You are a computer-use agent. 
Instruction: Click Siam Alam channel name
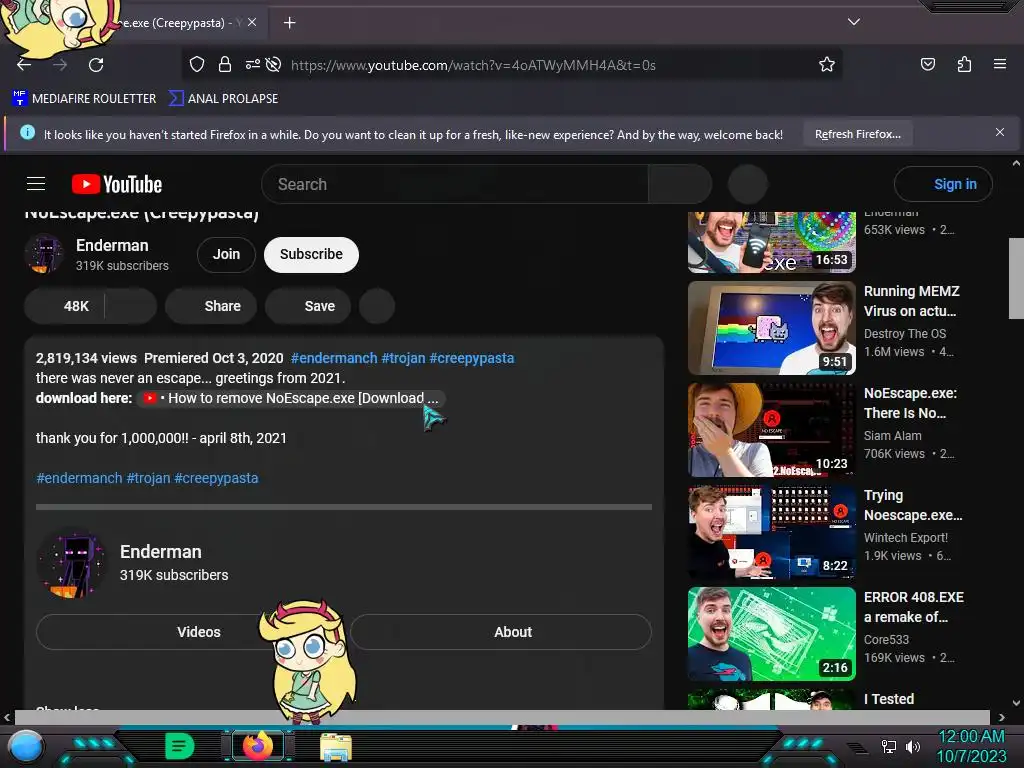[893, 436]
